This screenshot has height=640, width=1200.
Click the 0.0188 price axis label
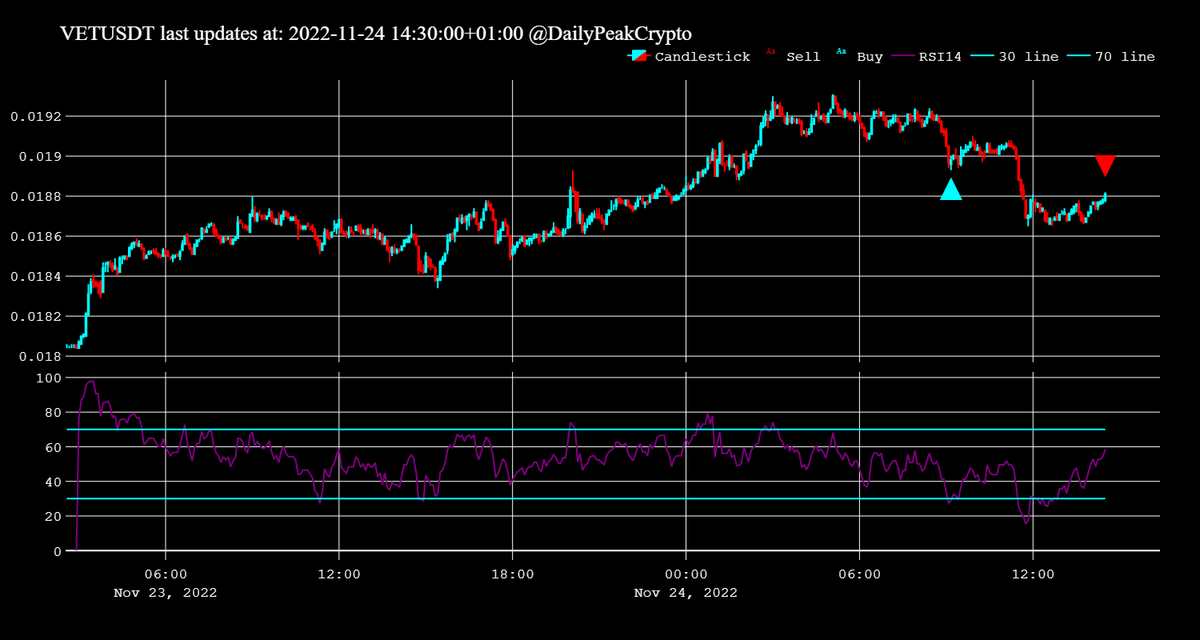tap(35, 197)
